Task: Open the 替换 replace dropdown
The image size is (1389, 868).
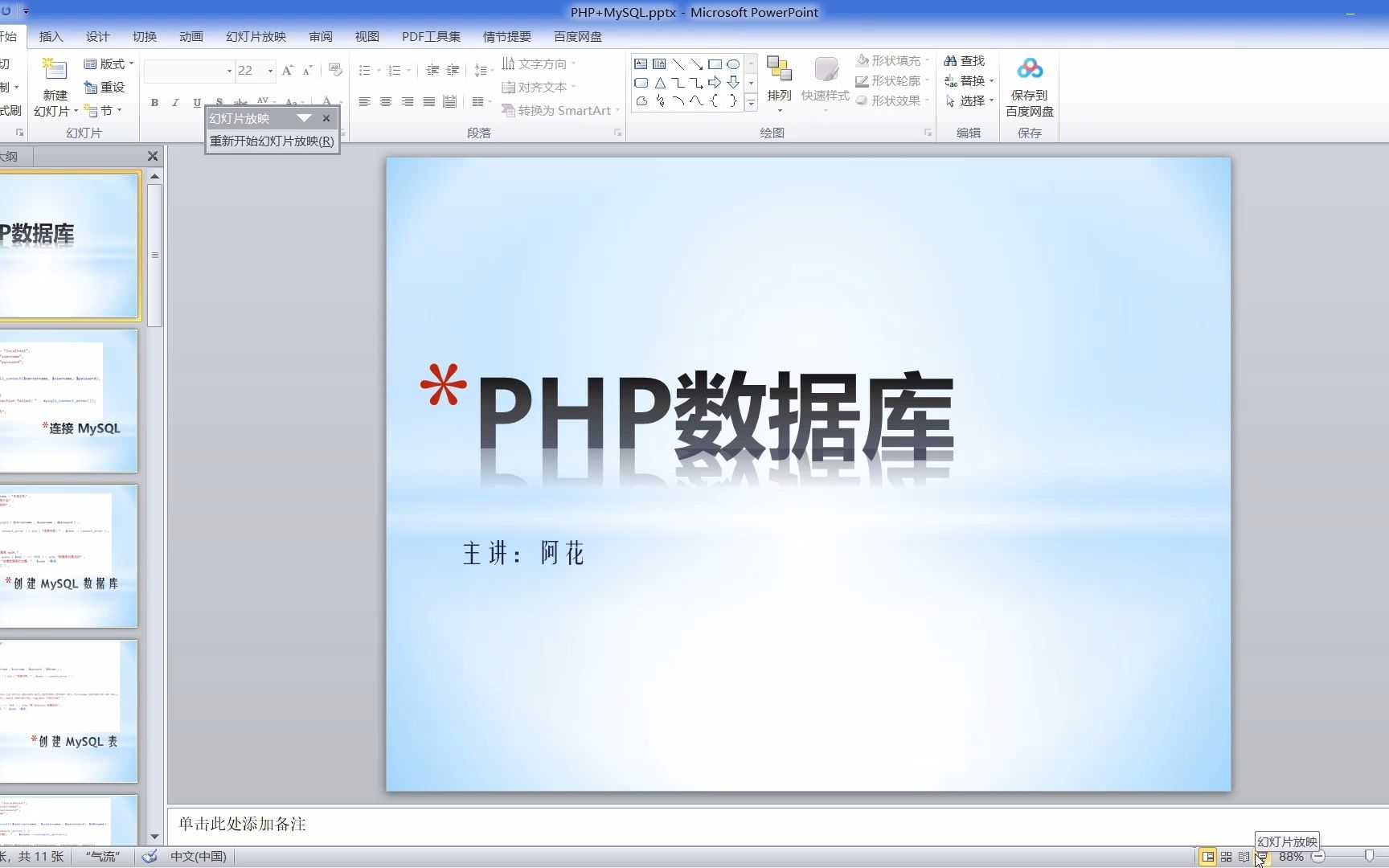Action: click(x=969, y=80)
